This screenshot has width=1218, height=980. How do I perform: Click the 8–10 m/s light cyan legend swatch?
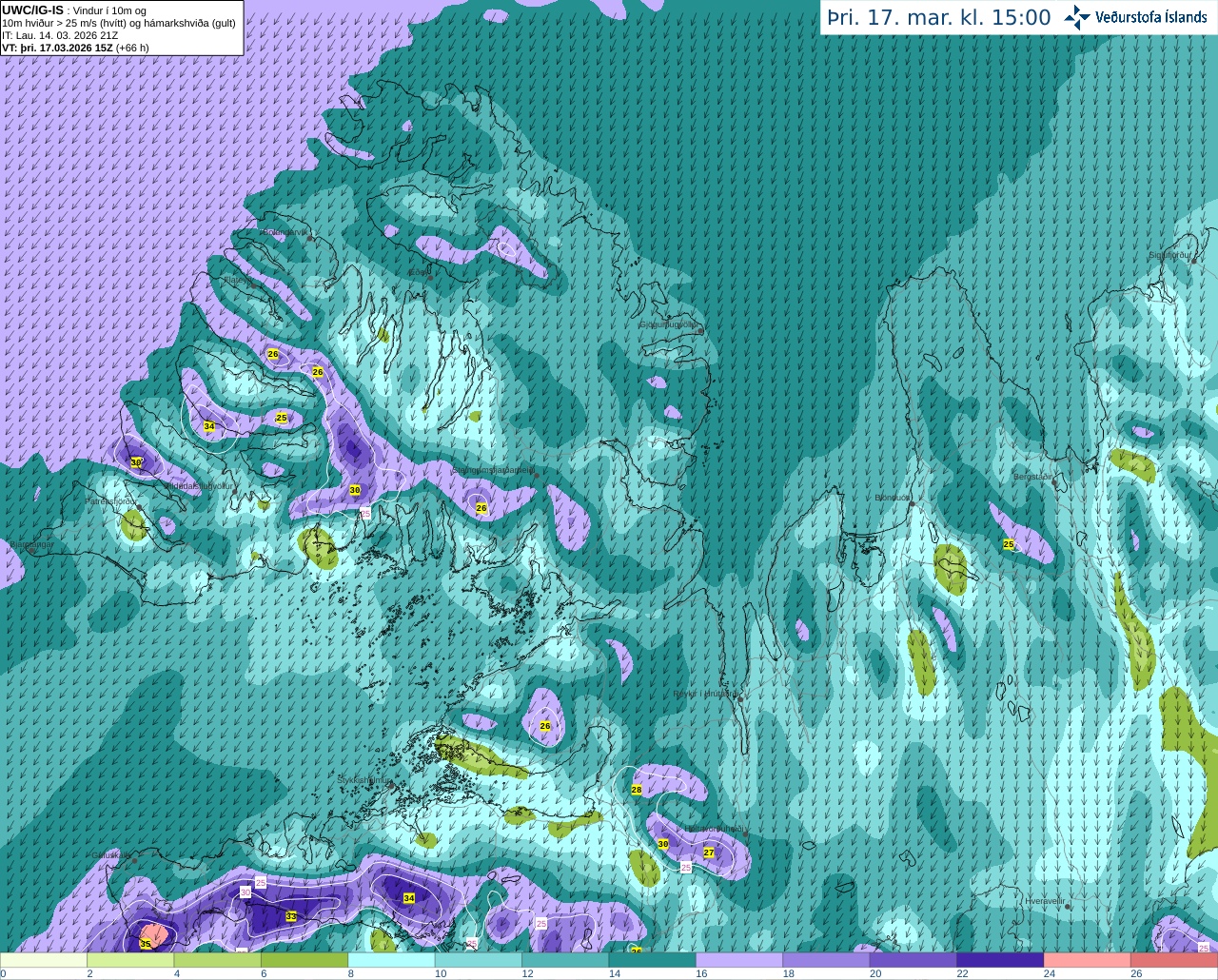pyautogui.click(x=392, y=960)
